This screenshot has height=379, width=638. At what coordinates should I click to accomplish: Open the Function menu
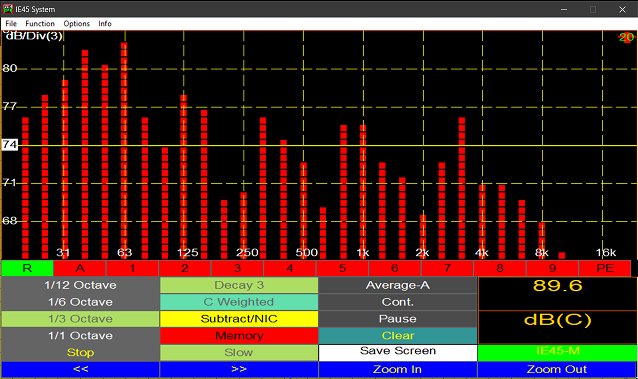point(40,24)
